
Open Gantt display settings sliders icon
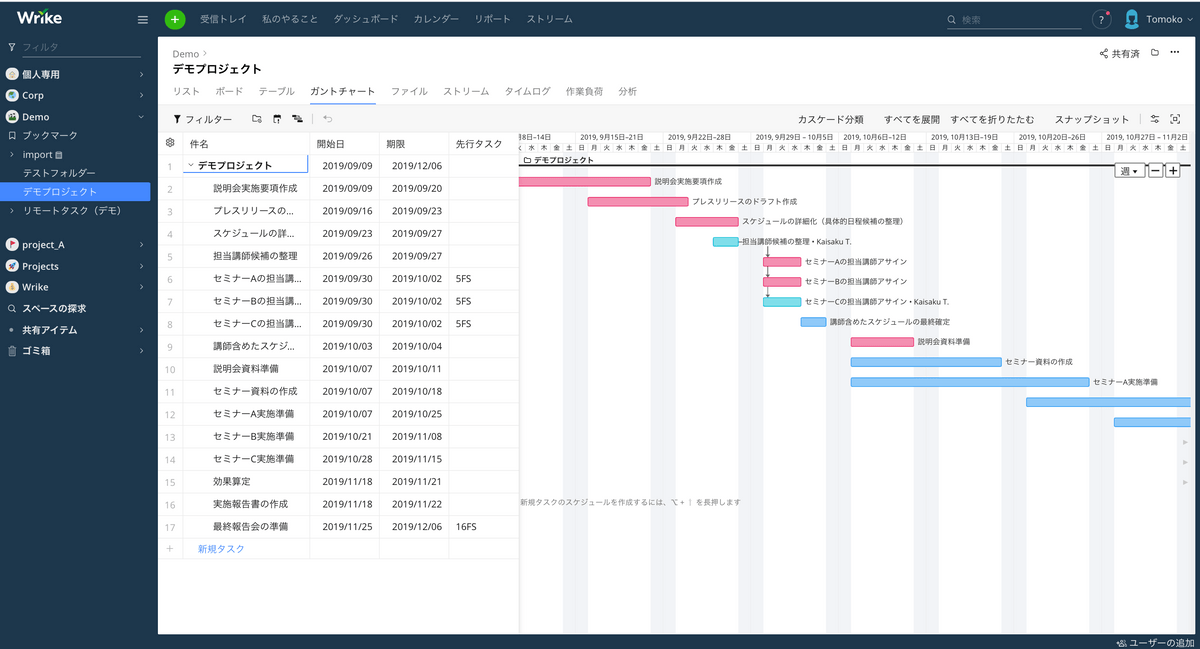coord(1155,119)
